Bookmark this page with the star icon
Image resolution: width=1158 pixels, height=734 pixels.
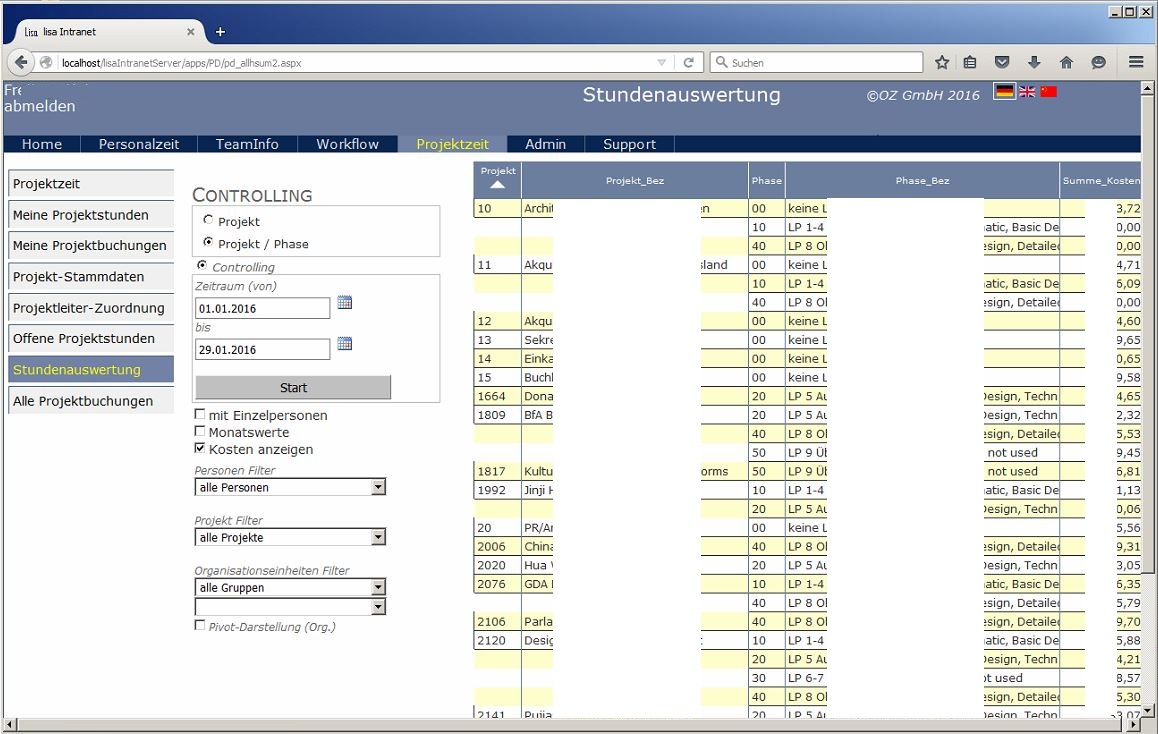[942, 63]
